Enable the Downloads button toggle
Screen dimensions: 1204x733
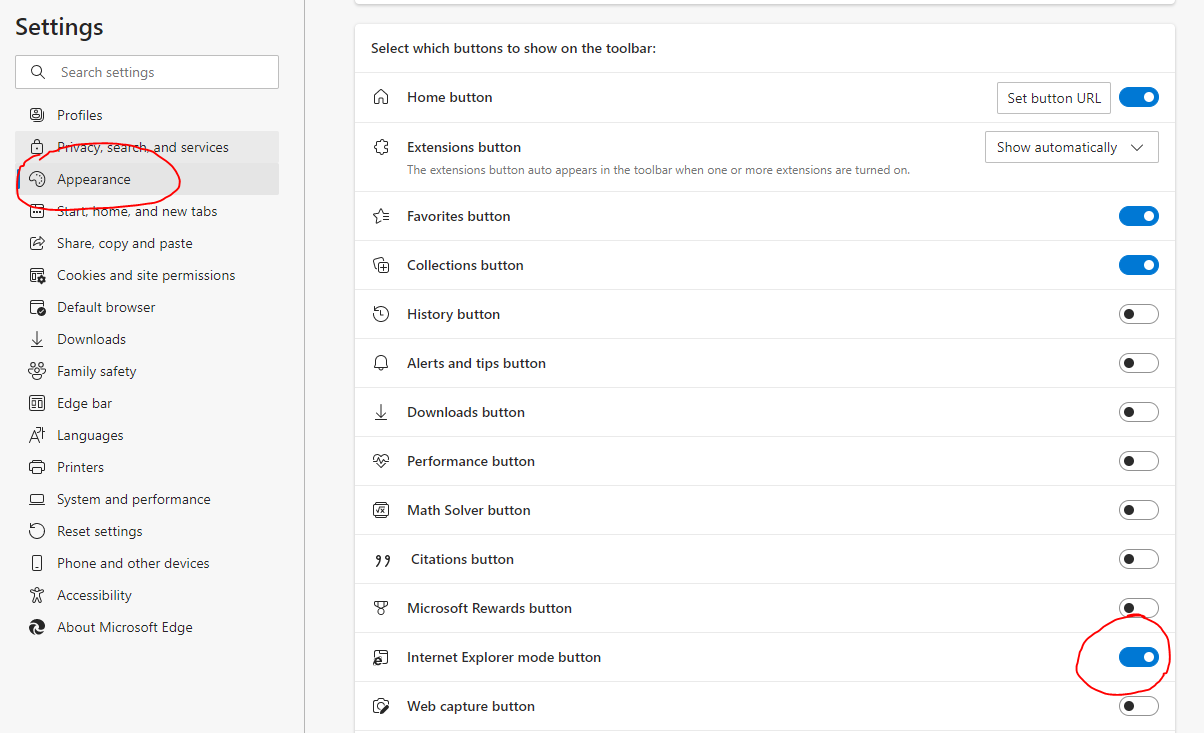1139,412
